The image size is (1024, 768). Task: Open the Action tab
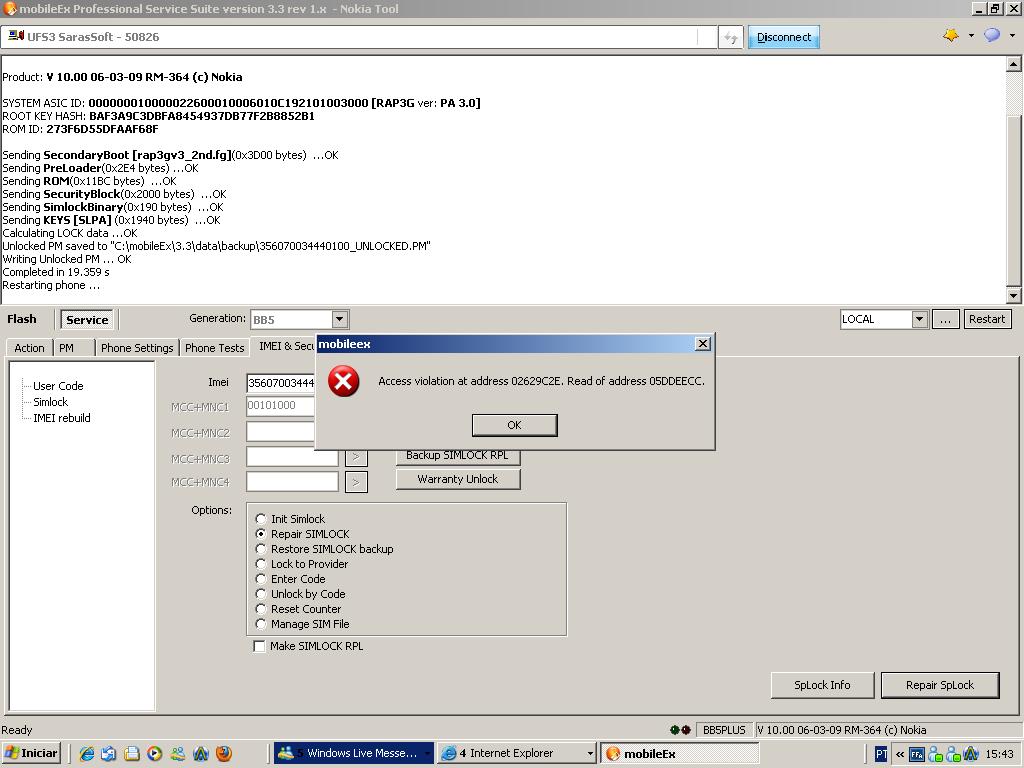pos(29,348)
